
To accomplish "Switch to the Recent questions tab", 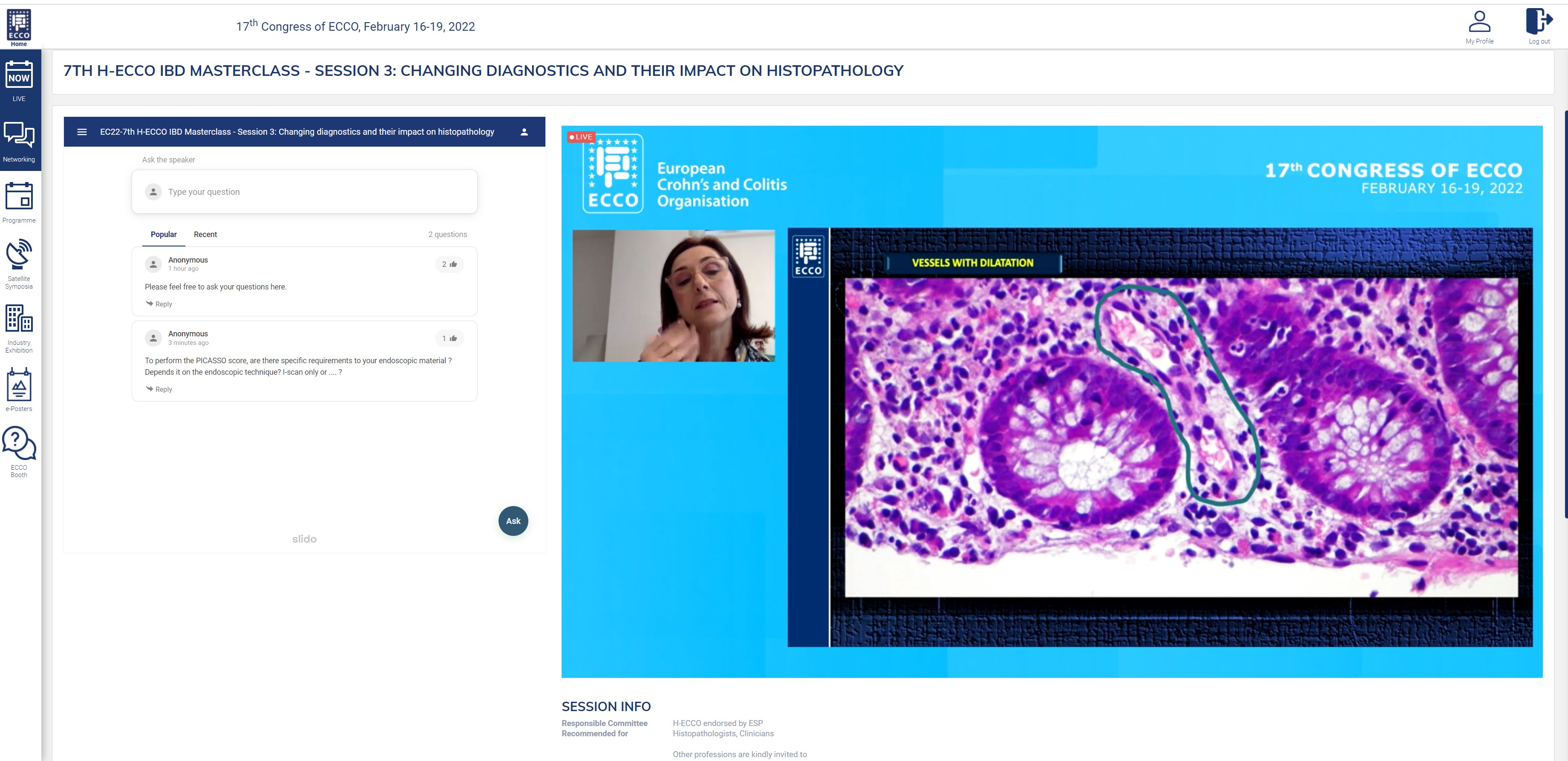I will click(x=205, y=234).
